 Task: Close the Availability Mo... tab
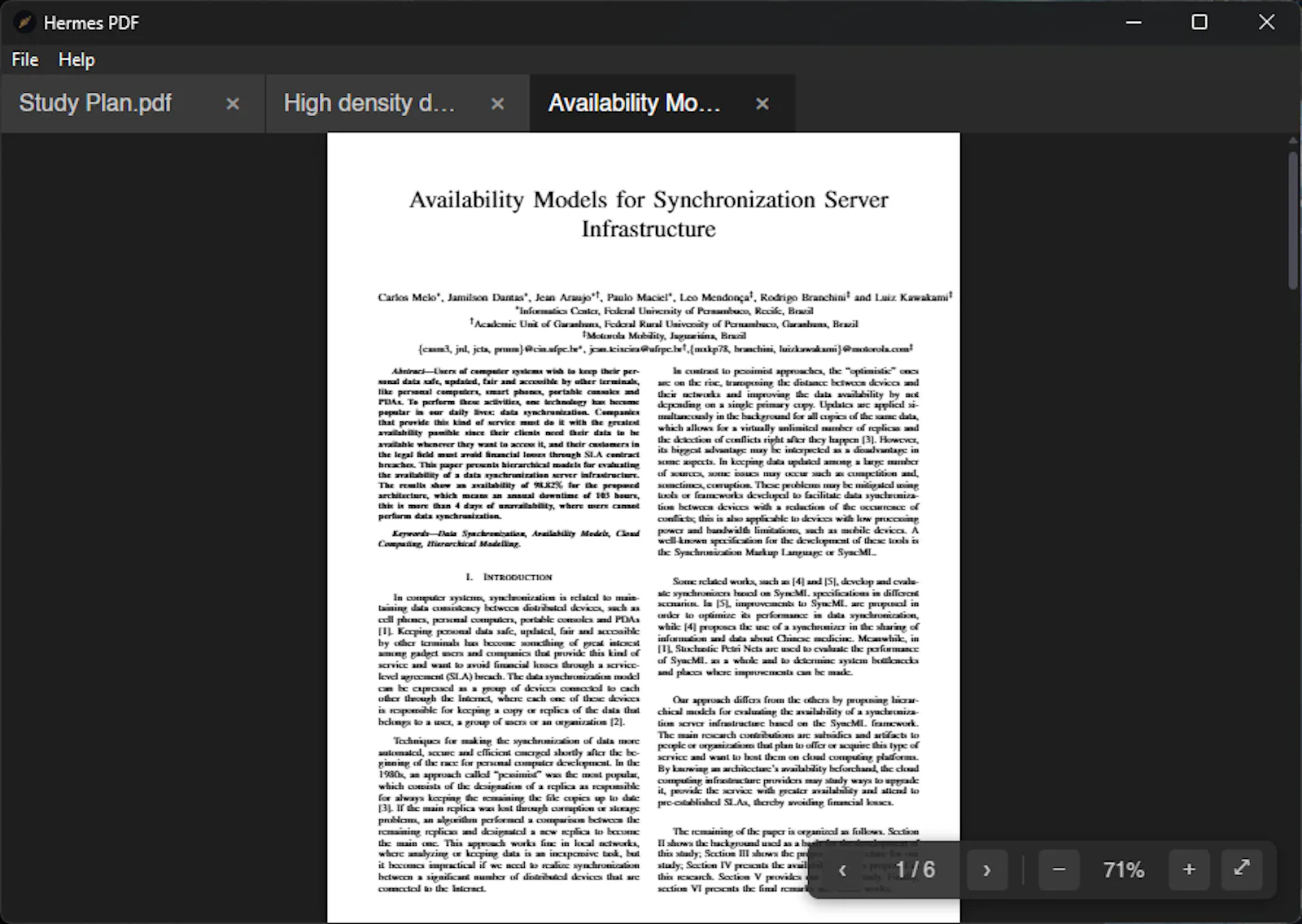pyautogui.click(x=762, y=104)
